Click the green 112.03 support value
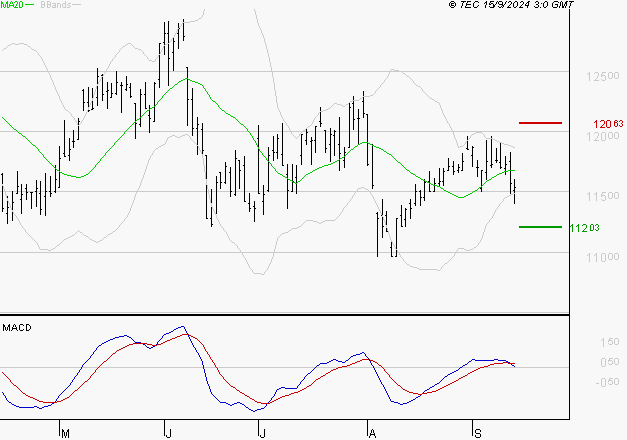Image resolution: width=627 pixels, height=440 pixels. [x=584, y=228]
